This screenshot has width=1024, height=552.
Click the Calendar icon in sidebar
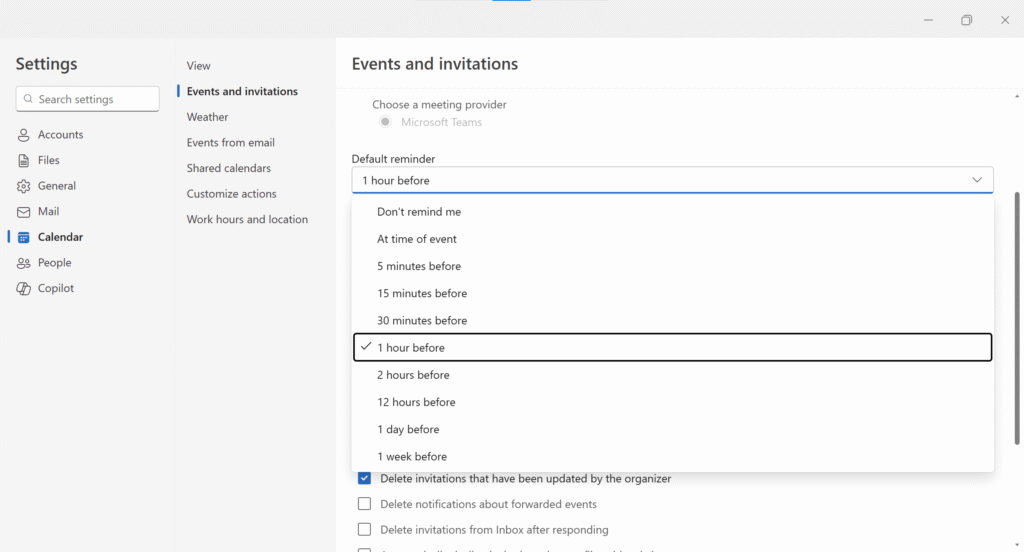click(24, 237)
